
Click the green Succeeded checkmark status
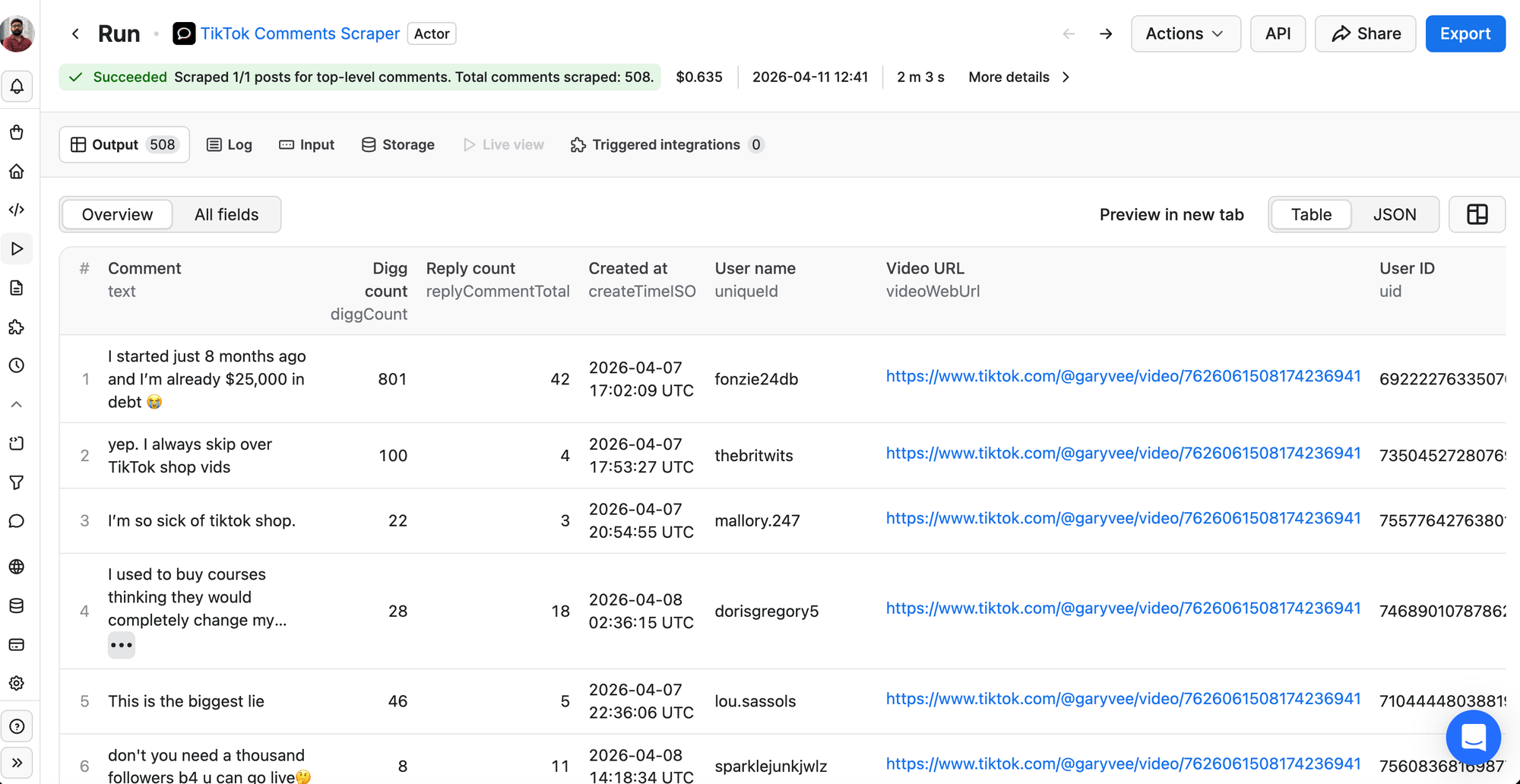pos(76,77)
